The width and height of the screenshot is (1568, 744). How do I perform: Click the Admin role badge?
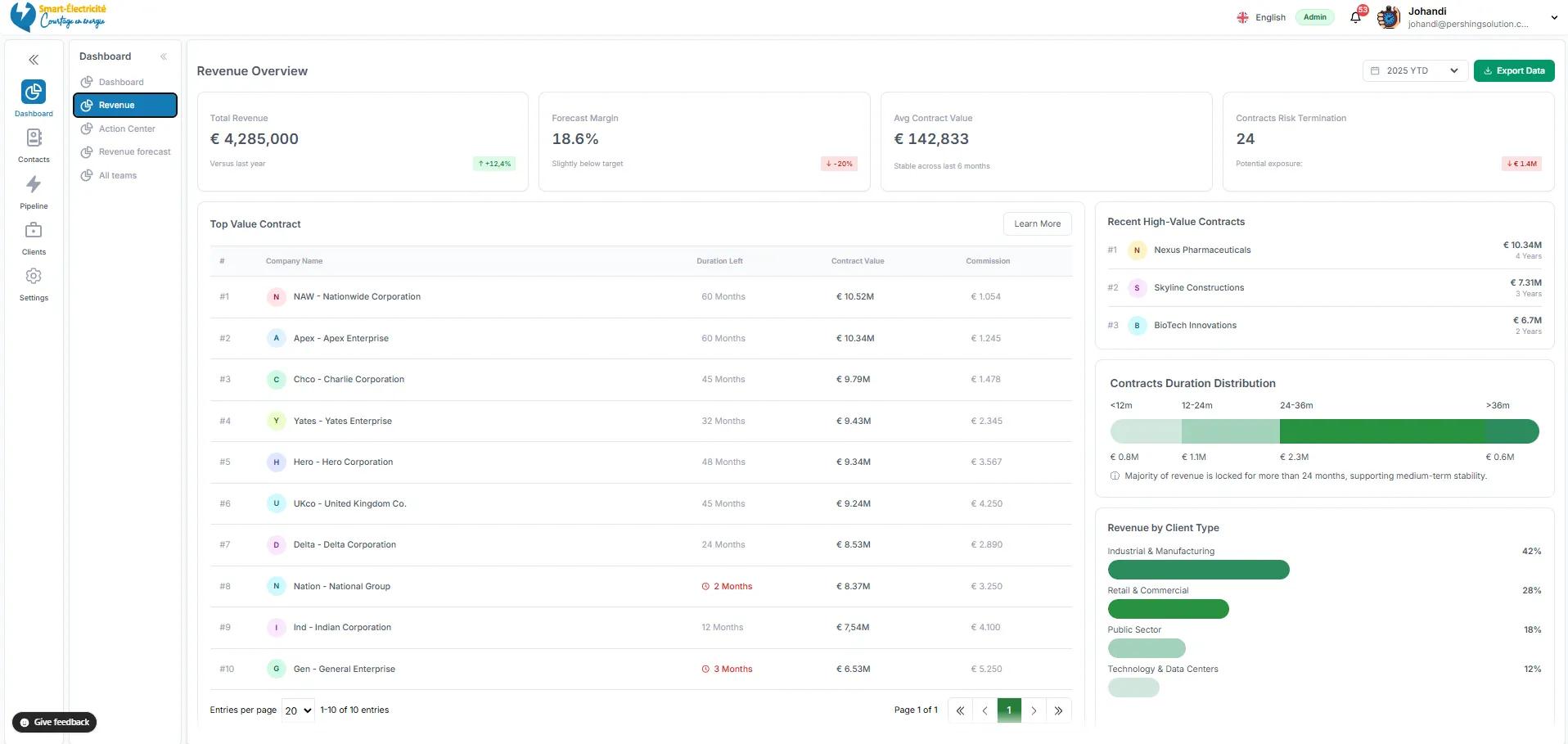tap(1315, 17)
